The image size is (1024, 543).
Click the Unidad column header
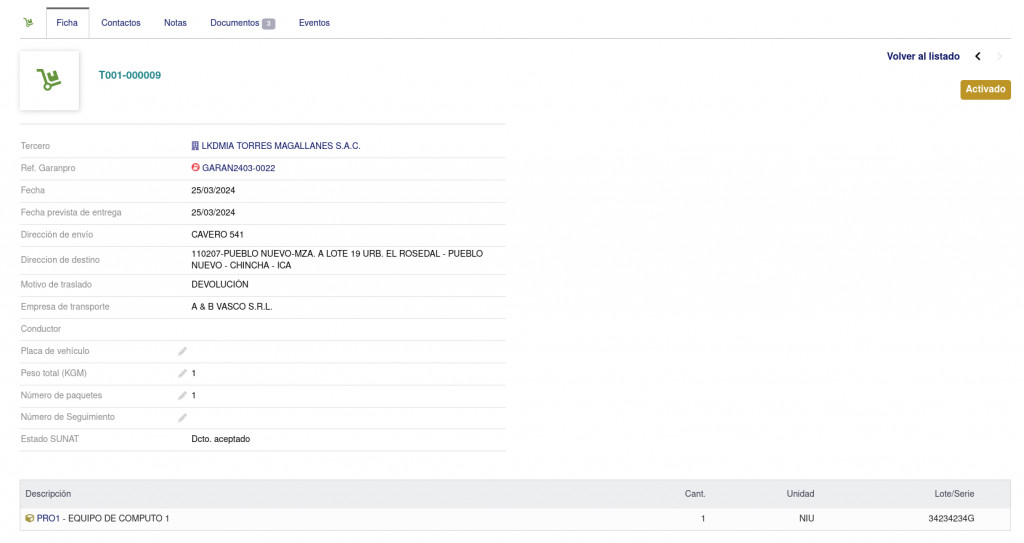click(x=800, y=494)
